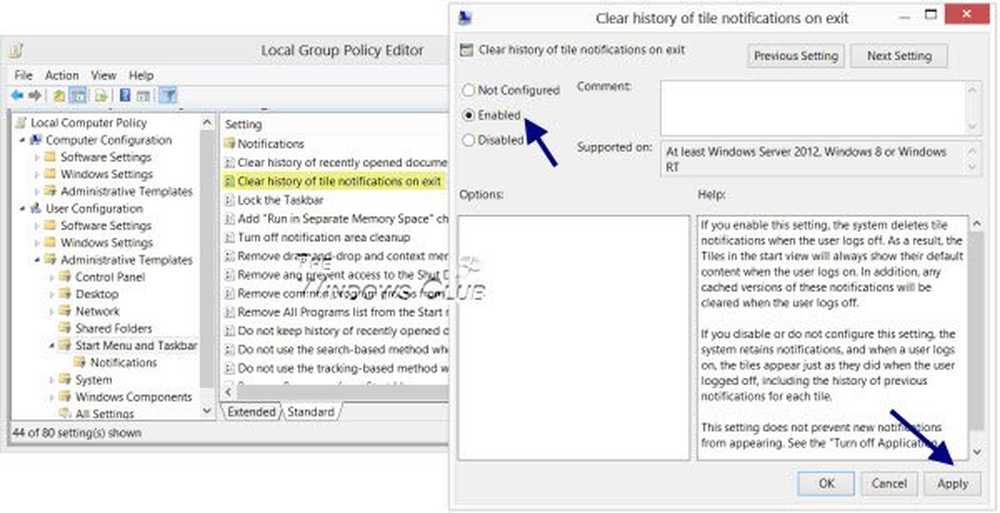1000x513 pixels.
Task: Click the Forward arrow in the toolbar
Action: point(35,96)
